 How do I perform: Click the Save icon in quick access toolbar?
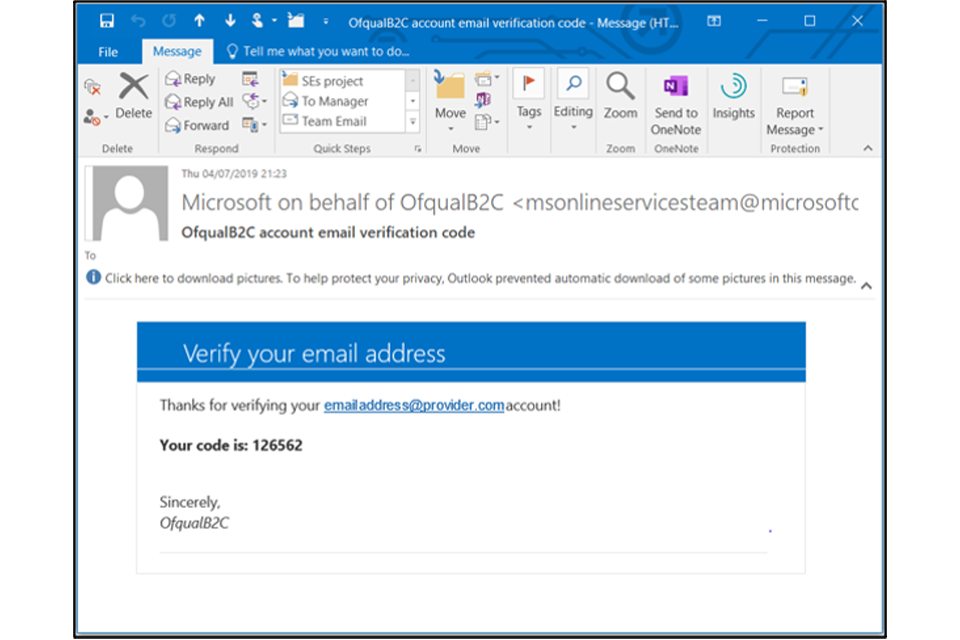pyautogui.click(x=107, y=21)
